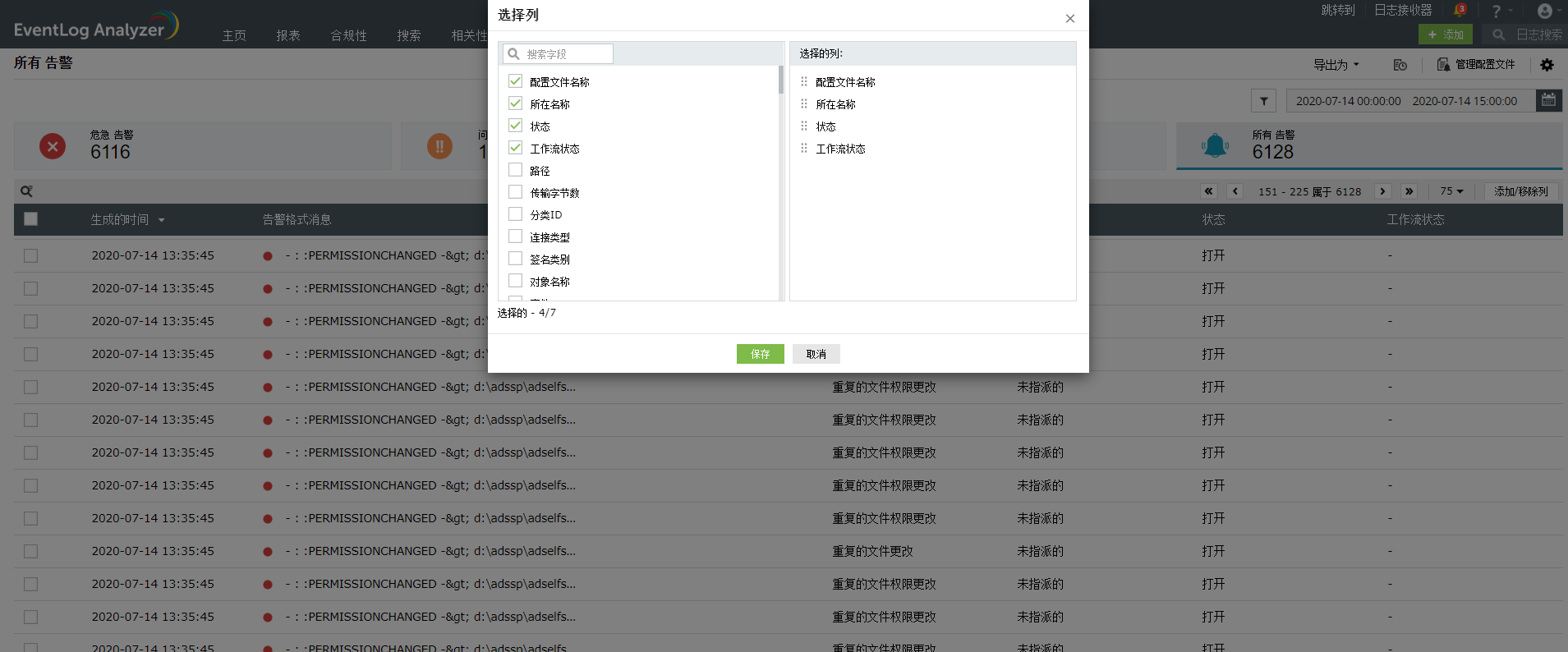
Task: Select the orange warning alert icon
Action: coord(440,146)
